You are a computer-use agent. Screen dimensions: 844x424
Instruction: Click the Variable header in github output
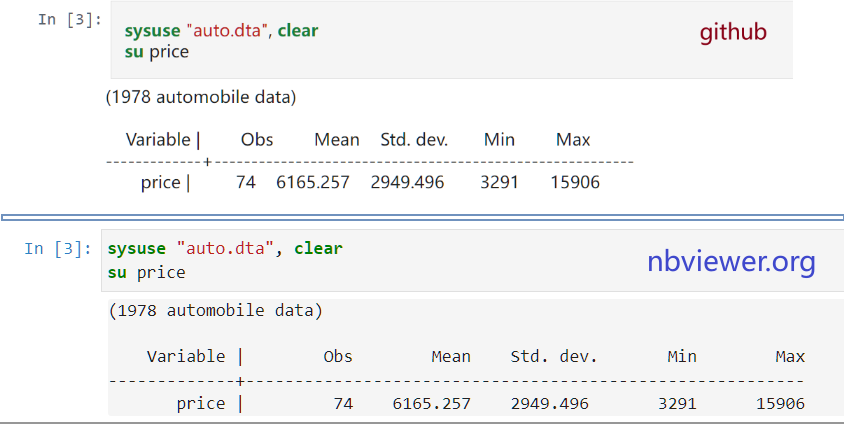tap(158, 140)
